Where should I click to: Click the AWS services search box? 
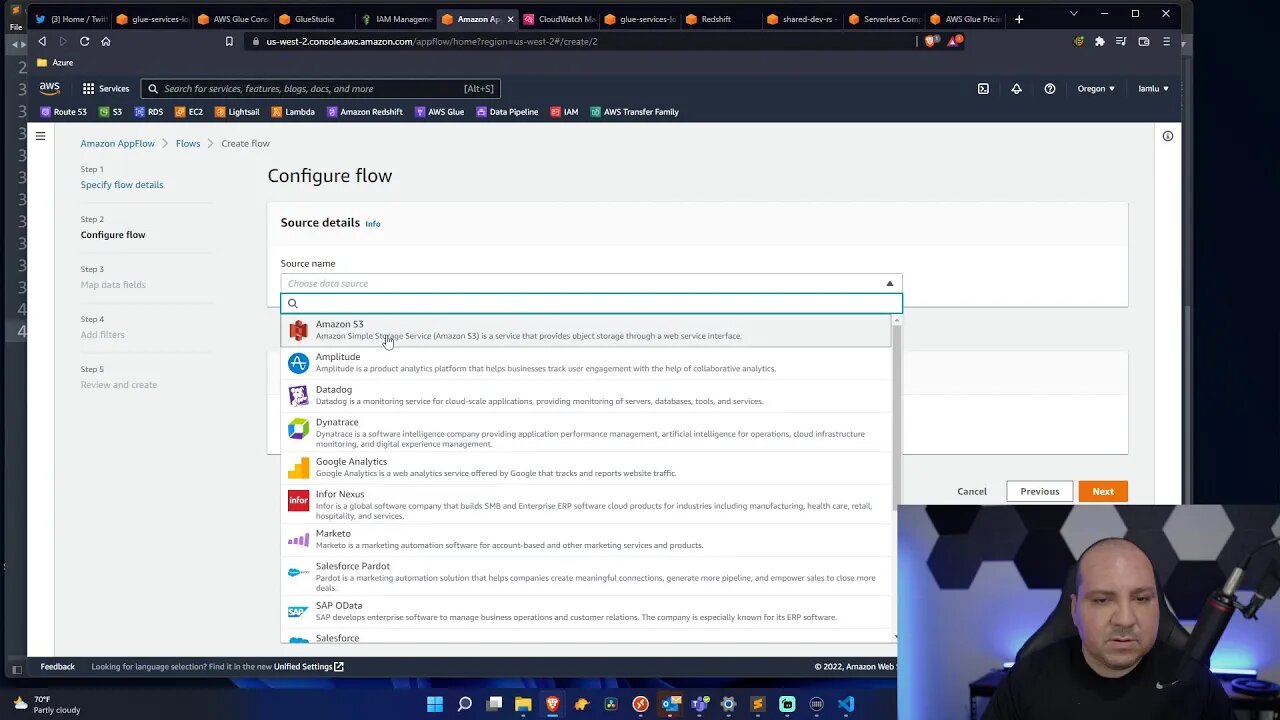pos(320,88)
